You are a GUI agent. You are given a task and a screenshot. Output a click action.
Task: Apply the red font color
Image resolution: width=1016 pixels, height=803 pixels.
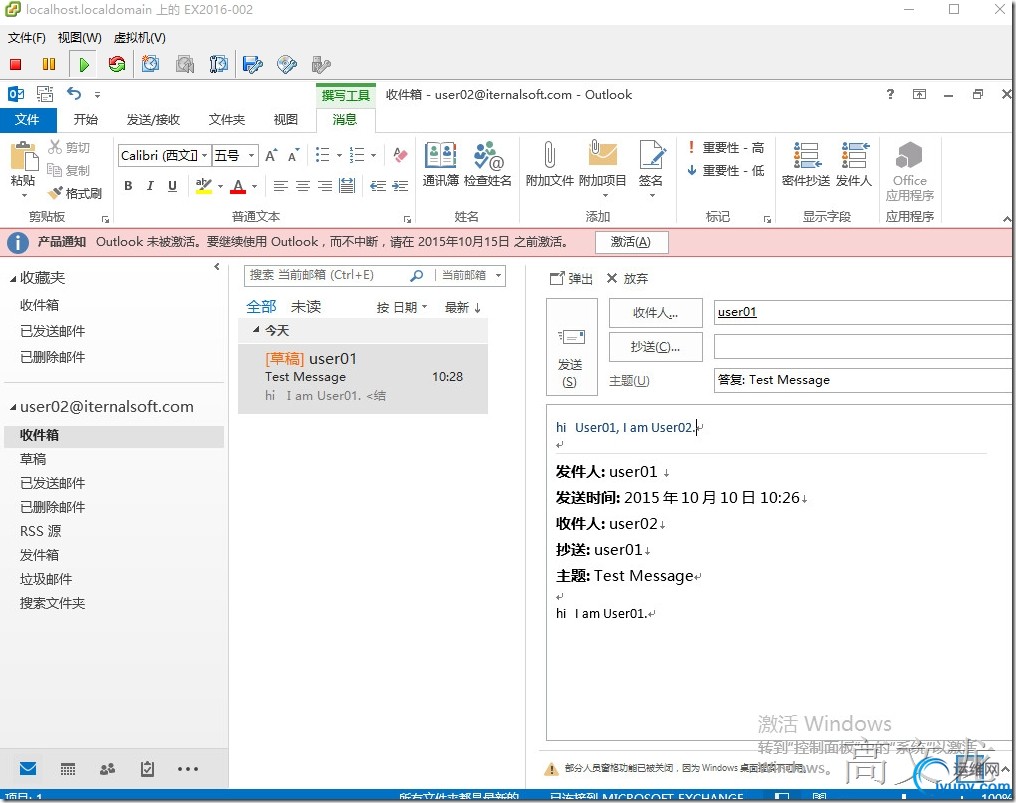[238, 186]
